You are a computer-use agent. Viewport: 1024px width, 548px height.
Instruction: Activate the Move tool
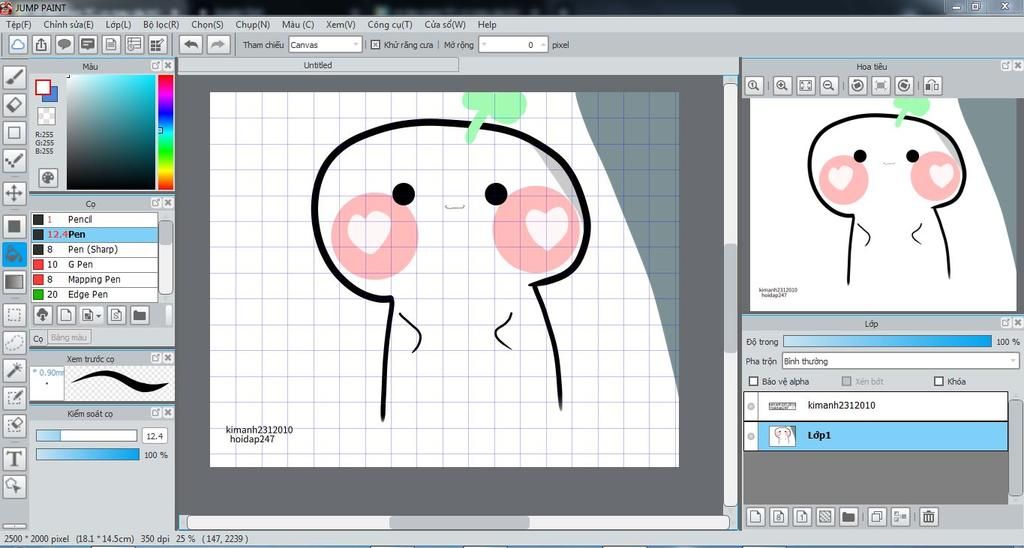point(14,193)
